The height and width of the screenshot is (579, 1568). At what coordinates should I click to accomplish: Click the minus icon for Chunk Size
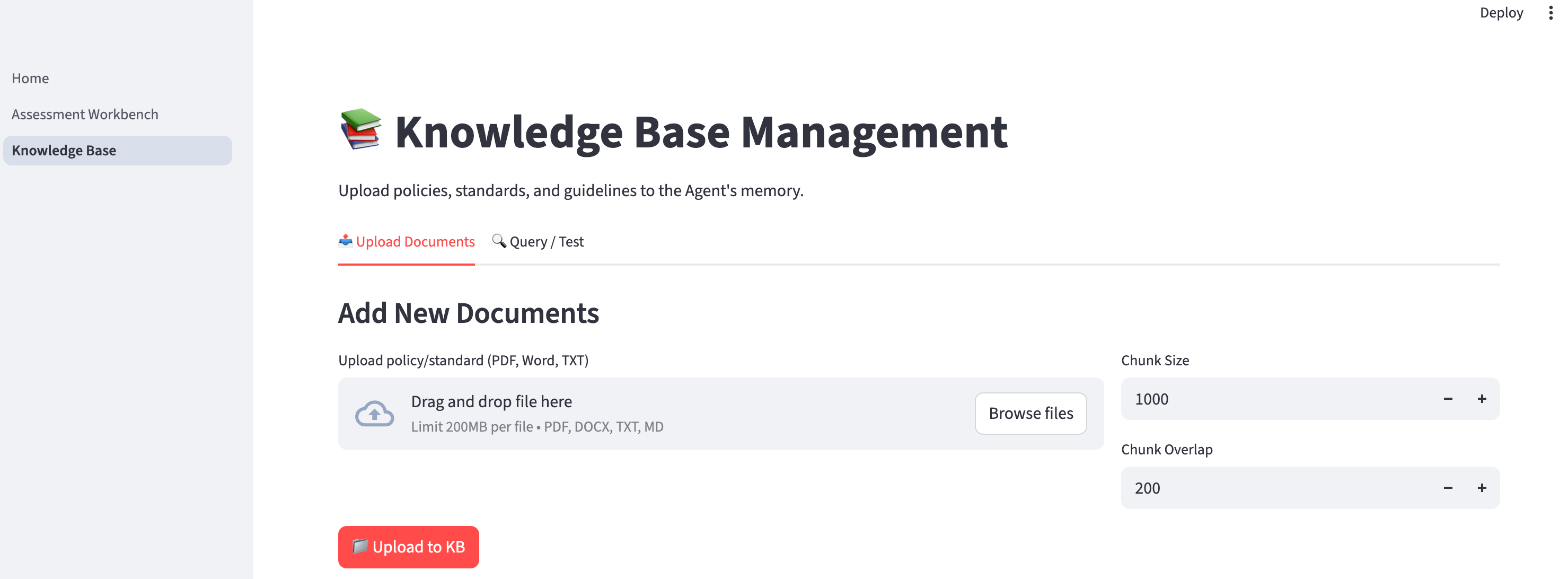pyautogui.click(x=1448, y=399)
